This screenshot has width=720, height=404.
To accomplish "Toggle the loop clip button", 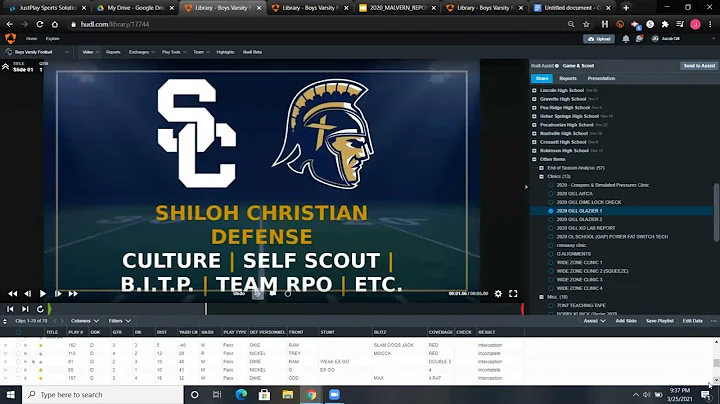I will pyautogui.click(x=40, y=309).
